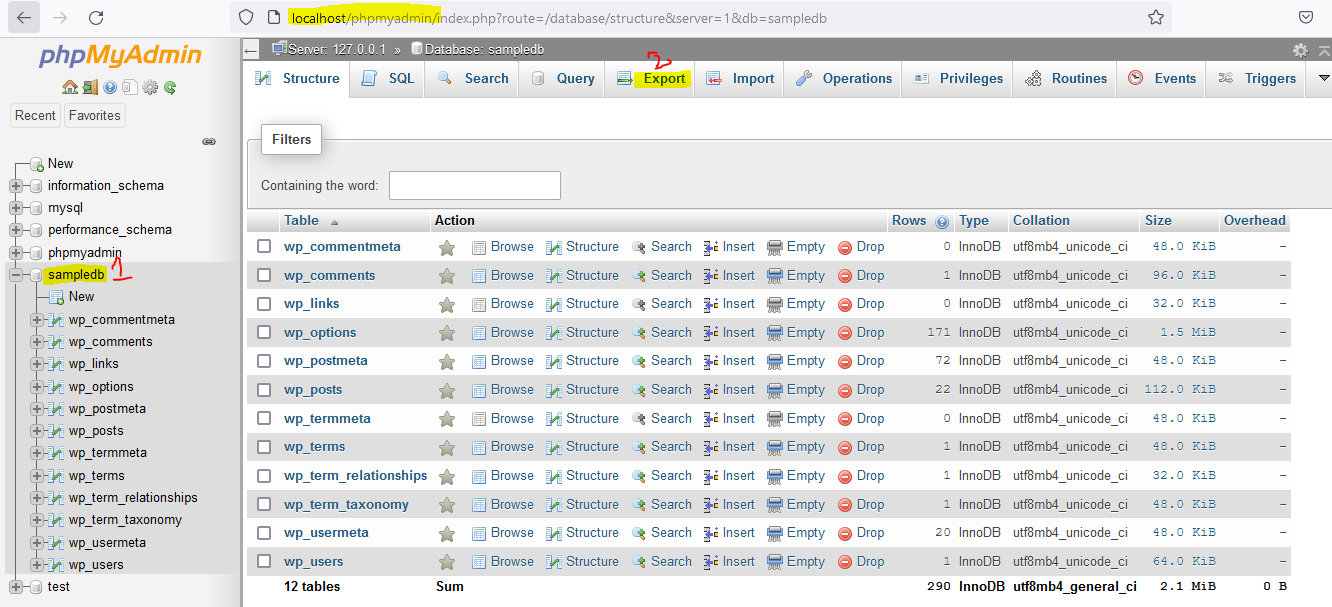Tick the wp_posts table checkbox

point(264,389)
